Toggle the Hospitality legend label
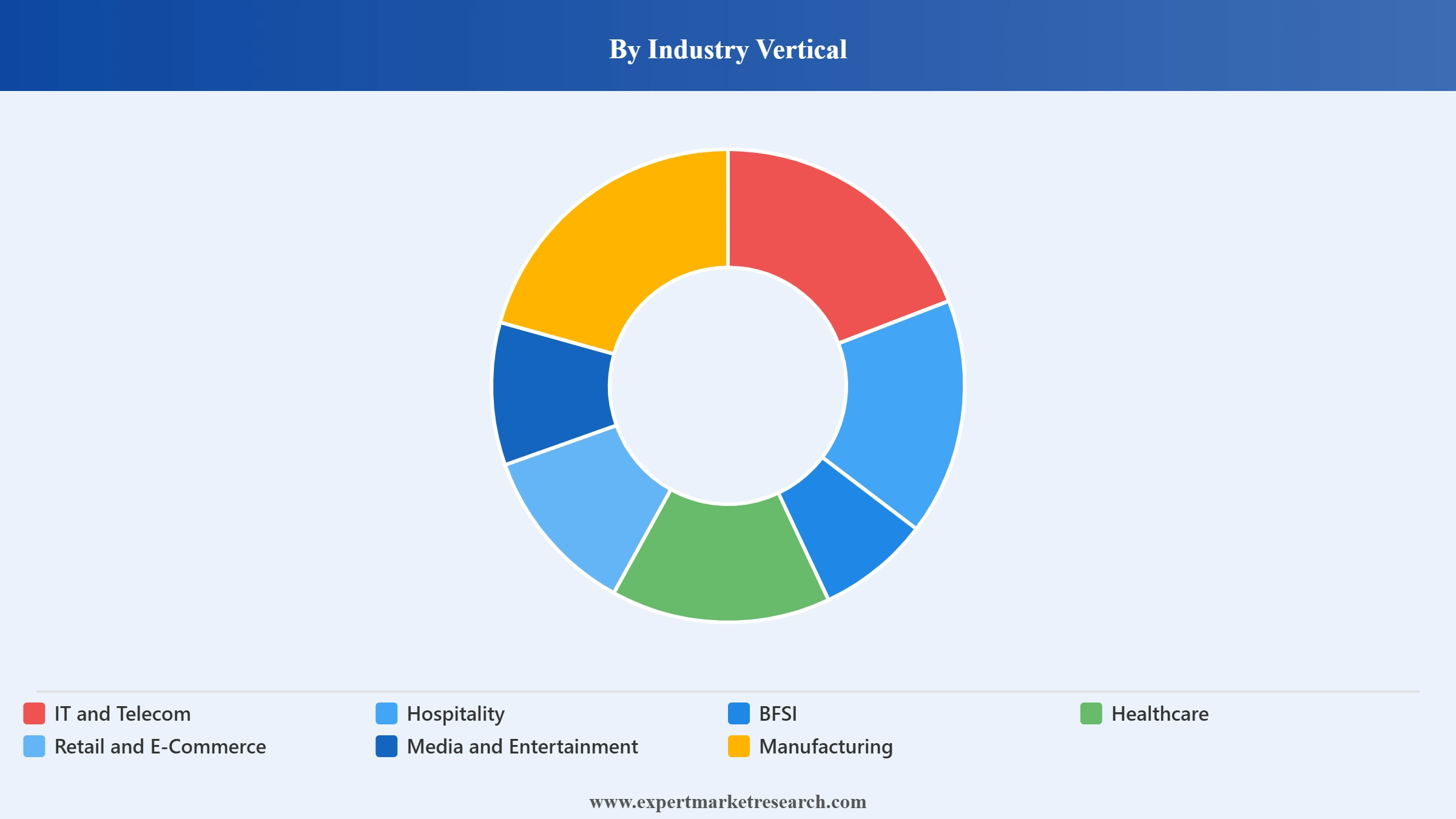 456,713
